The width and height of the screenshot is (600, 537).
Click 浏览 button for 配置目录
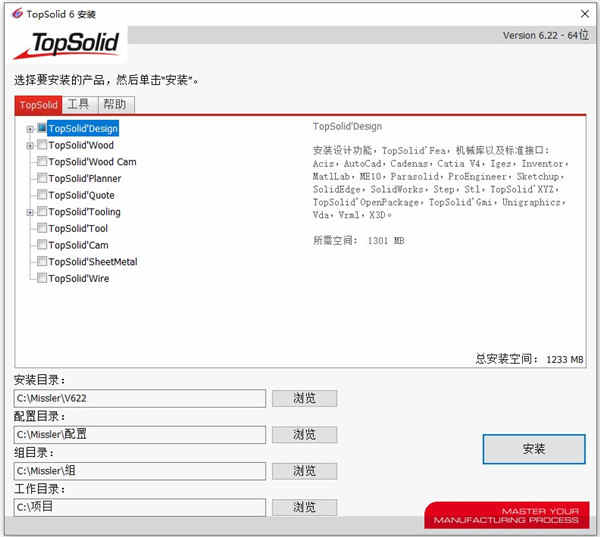pos(305,435)
